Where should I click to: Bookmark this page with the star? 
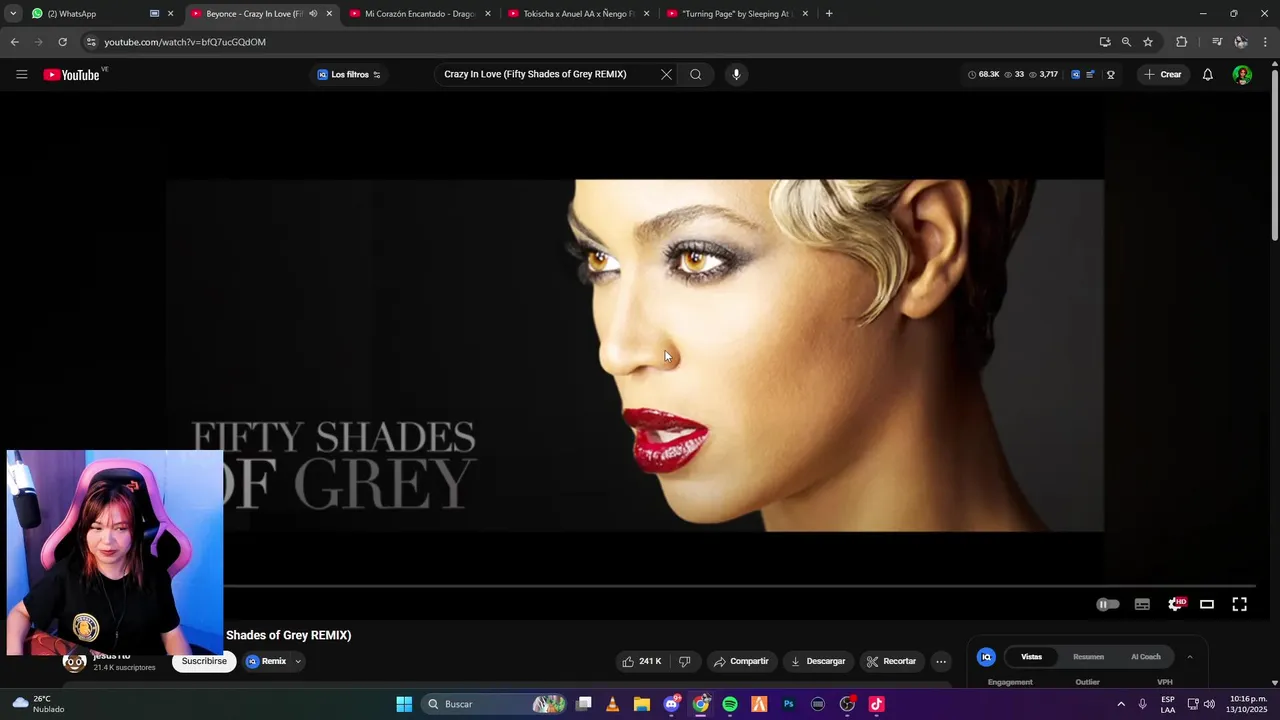1148,42
